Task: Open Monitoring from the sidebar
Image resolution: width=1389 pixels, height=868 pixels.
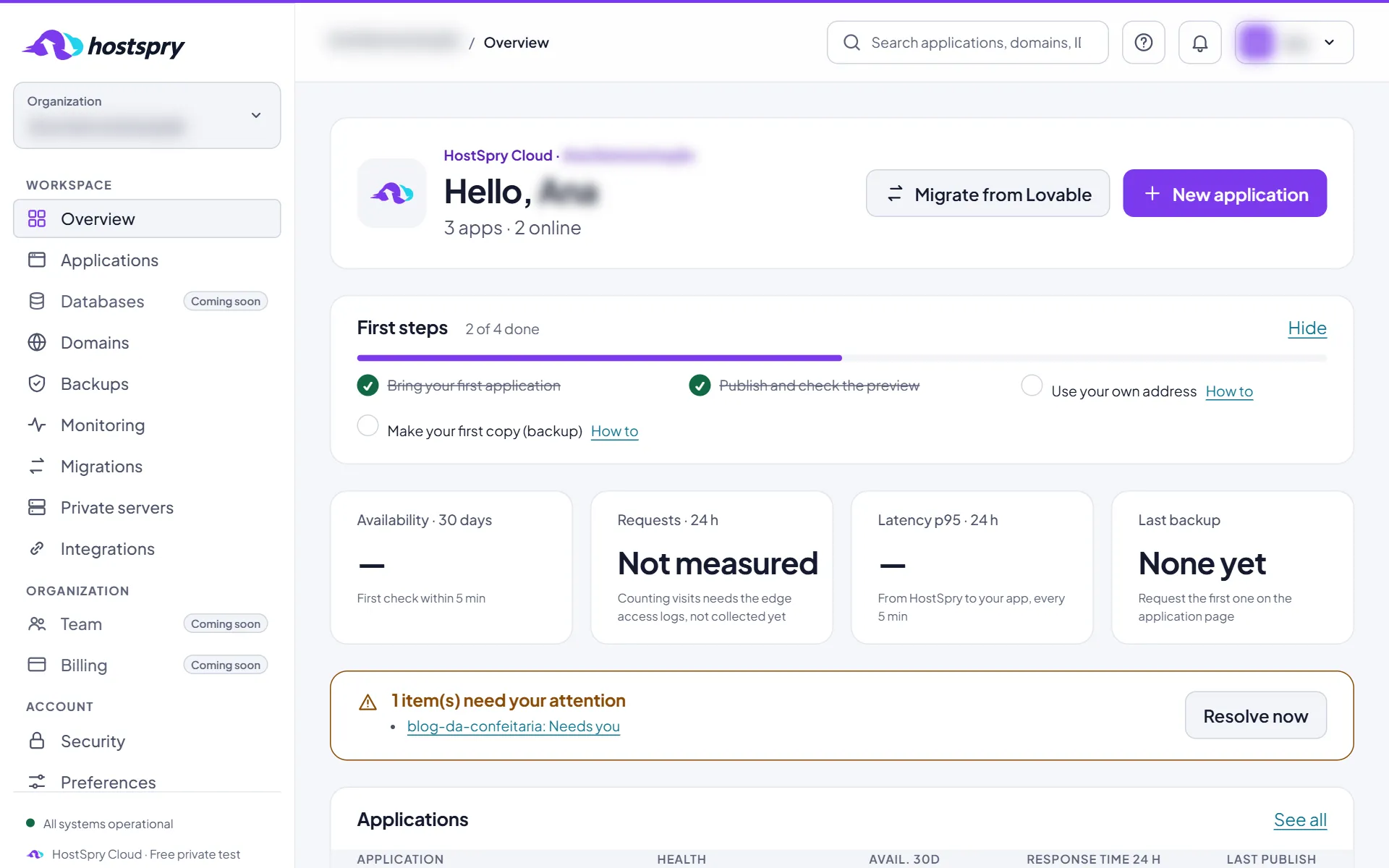Action: [x=147, y=425]
